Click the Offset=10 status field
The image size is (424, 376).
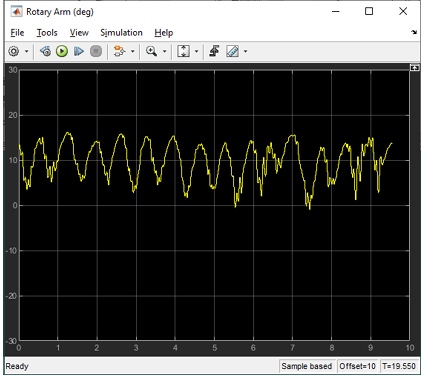(x=357, y=366)
